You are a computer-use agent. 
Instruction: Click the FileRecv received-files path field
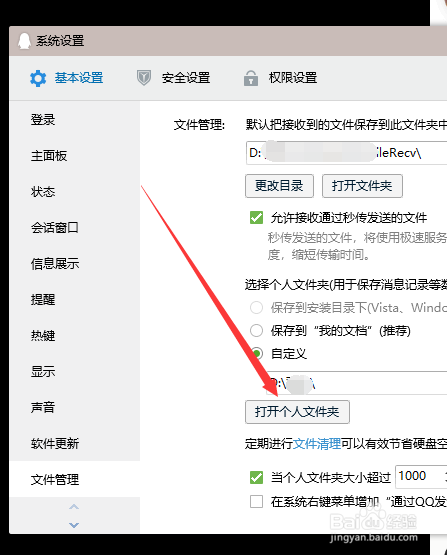click(x=346, y=153)
